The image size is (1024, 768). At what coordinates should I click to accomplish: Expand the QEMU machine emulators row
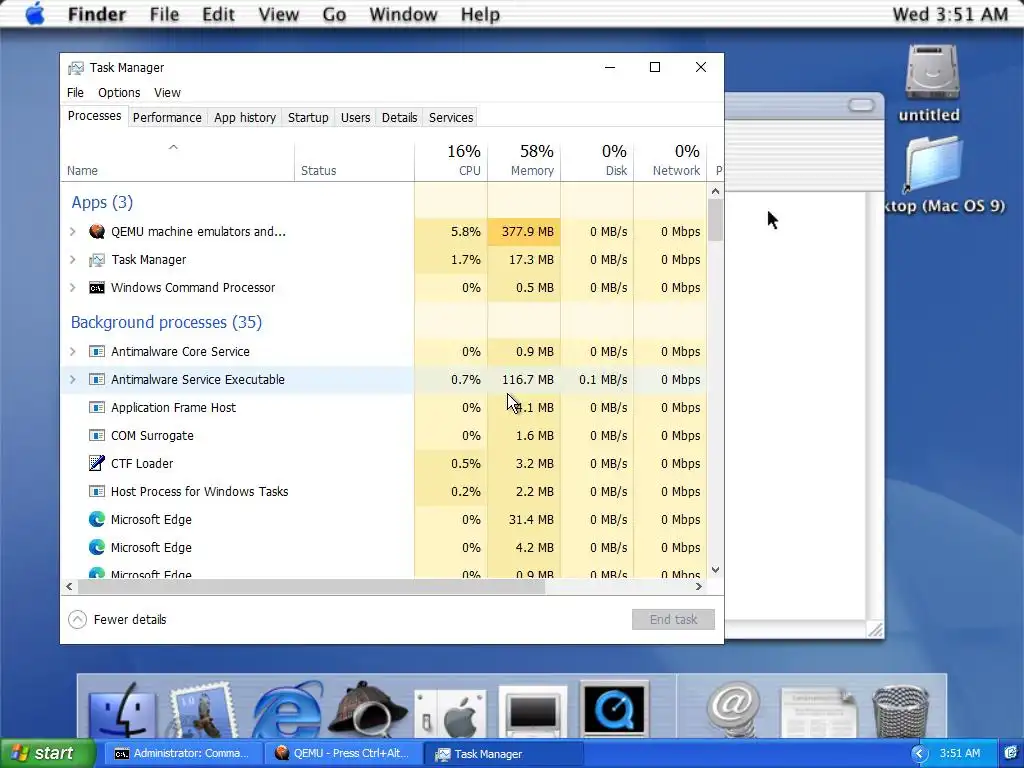click(x=72, y=231)
